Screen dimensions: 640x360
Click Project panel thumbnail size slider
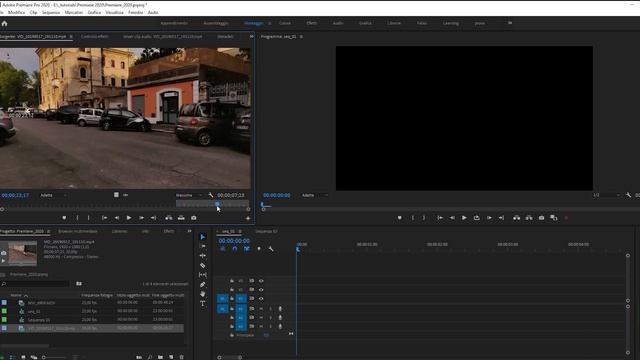54,357
